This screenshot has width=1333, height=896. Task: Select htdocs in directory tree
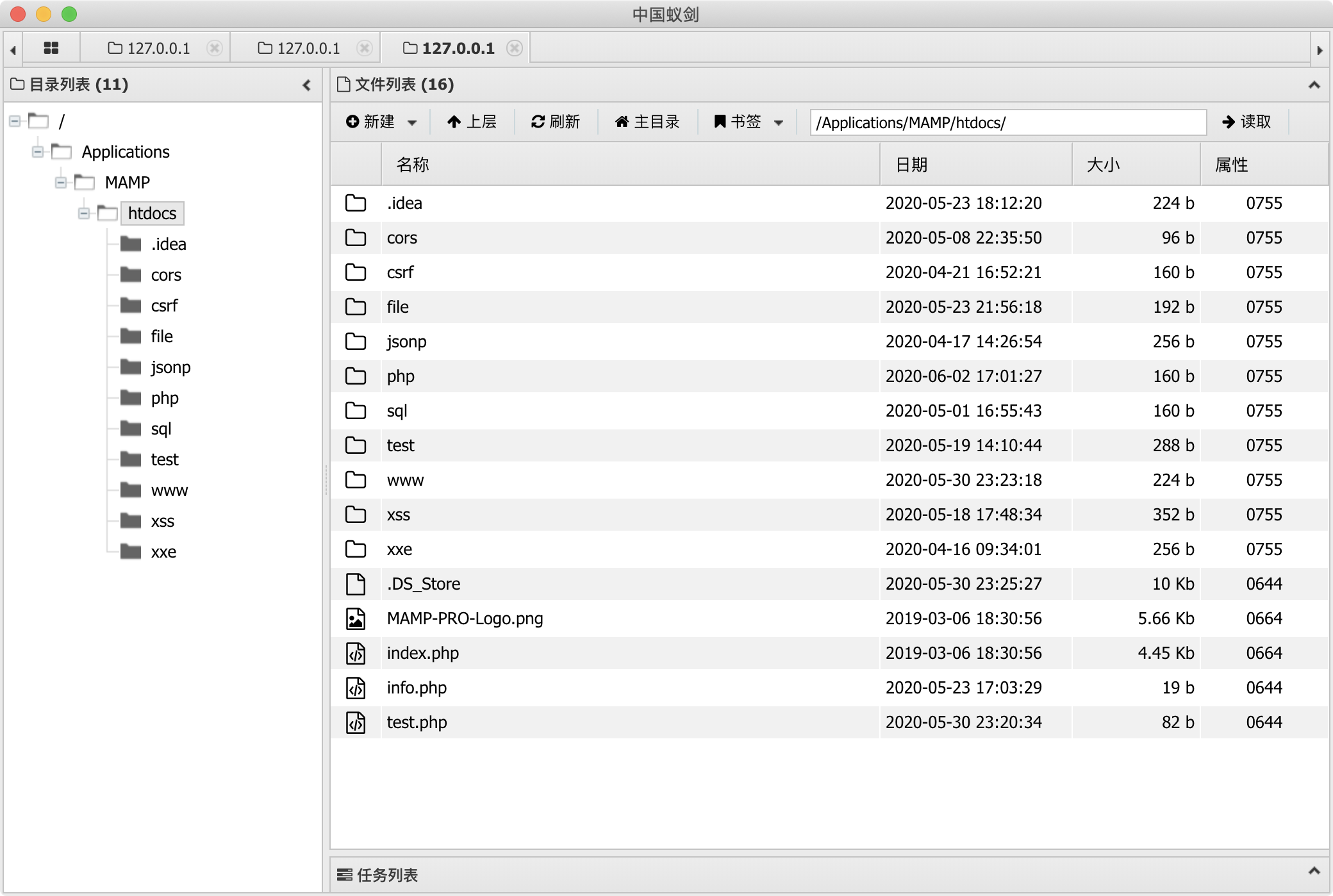[x=152, y=213]
